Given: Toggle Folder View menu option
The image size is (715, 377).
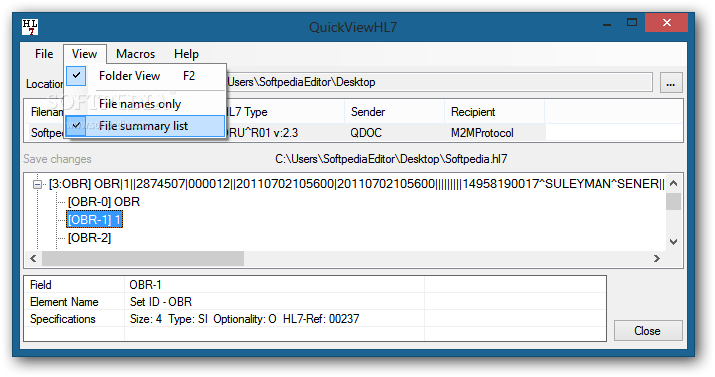Looking at the screenshot, I should pyautogui.click(x=145, y=76).
